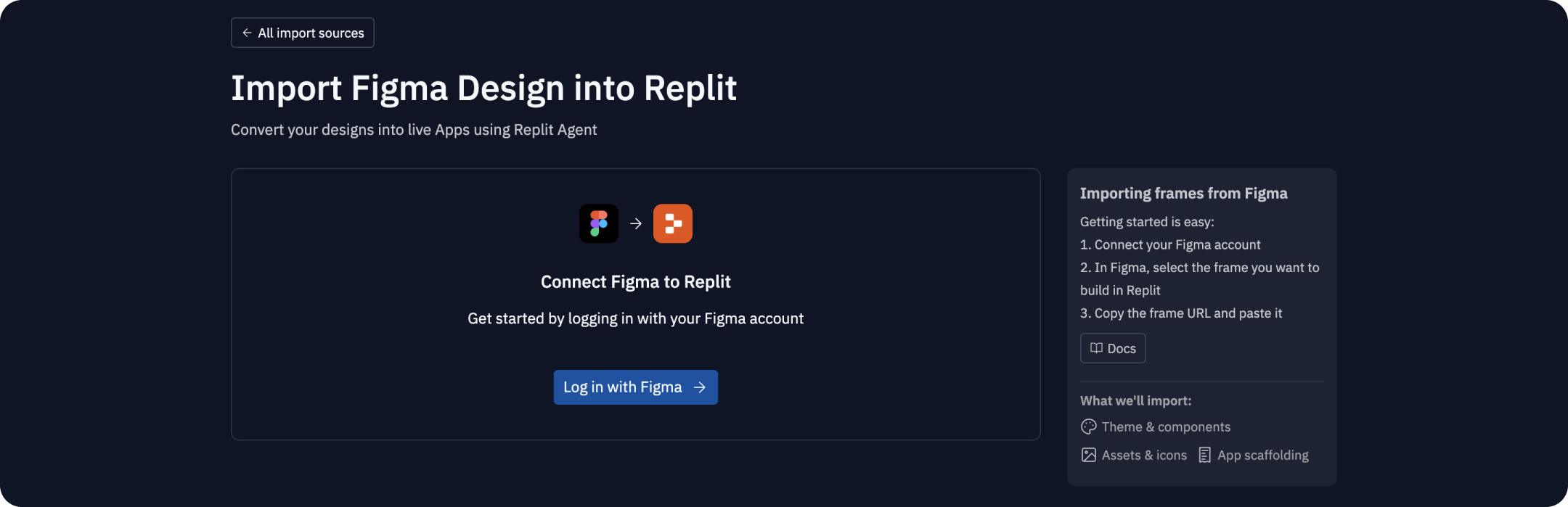Click the arrow icon between Figma and Replit logos

tap(635, 223)
